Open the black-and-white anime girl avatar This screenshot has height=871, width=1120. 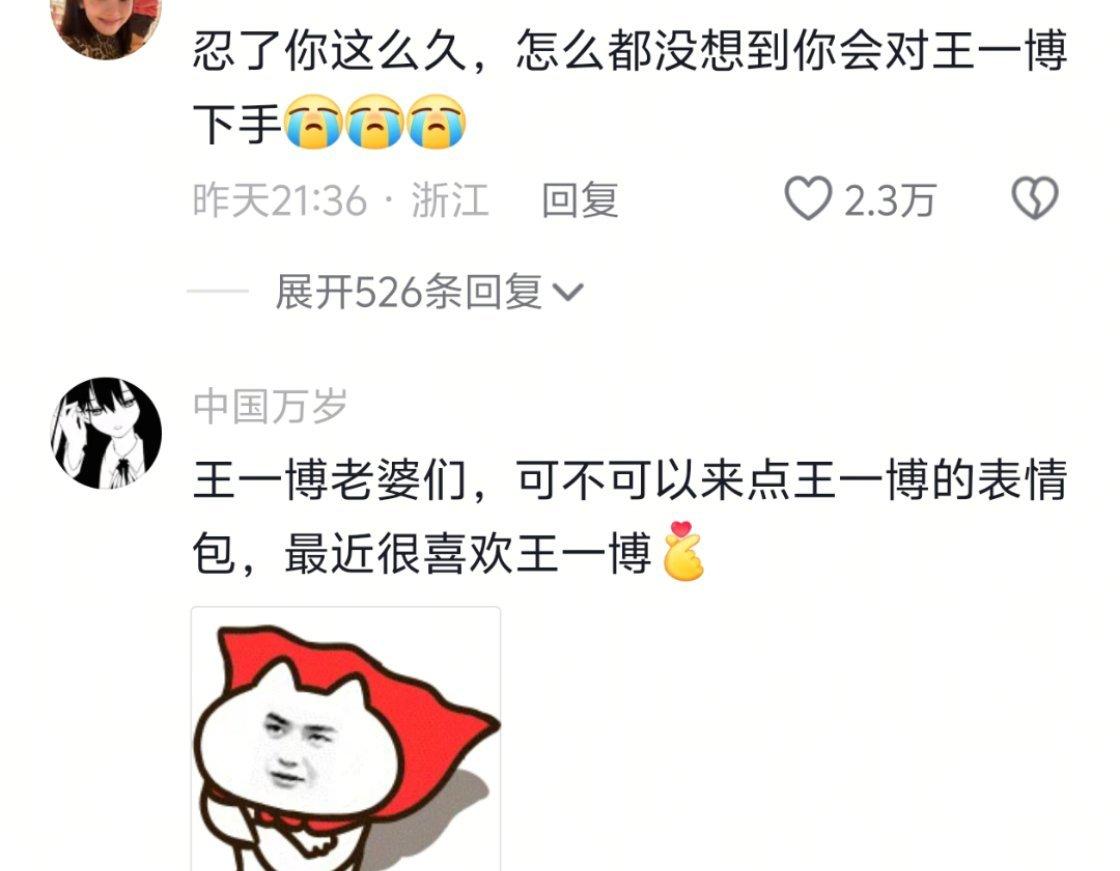(x=106, y=433)
